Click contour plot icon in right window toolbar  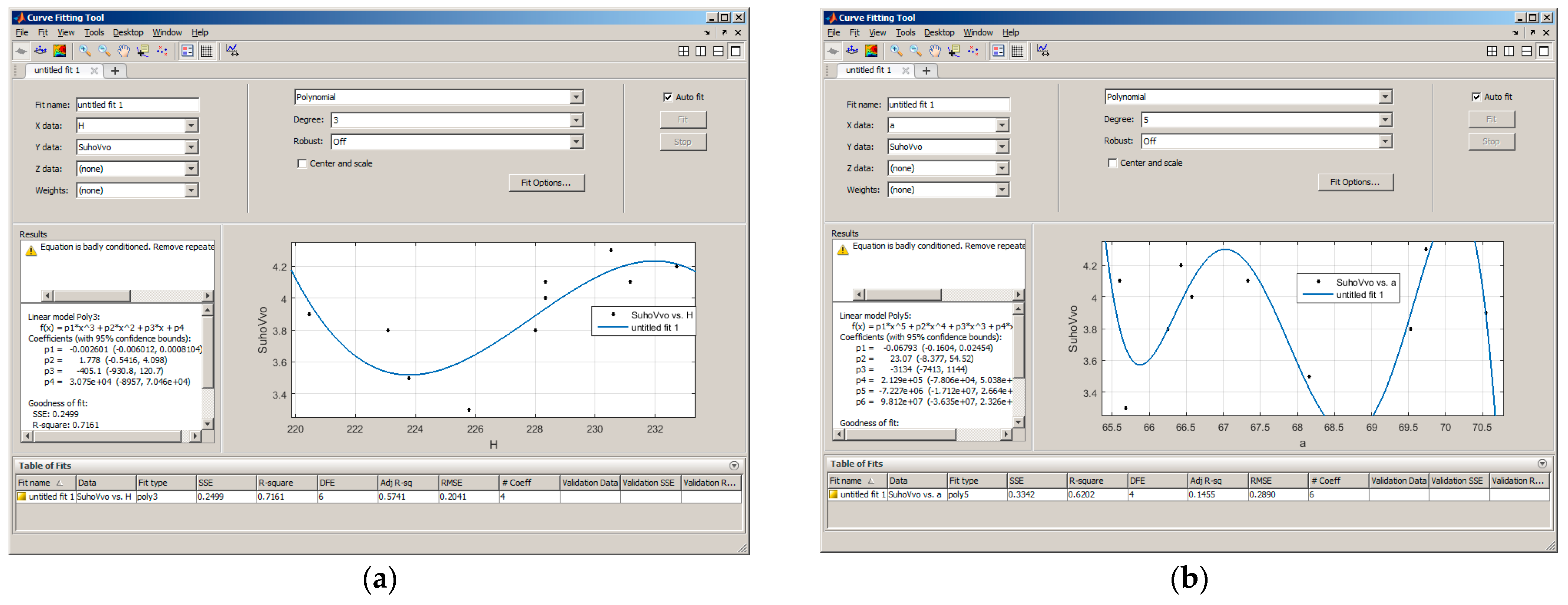tap(871, 52)
